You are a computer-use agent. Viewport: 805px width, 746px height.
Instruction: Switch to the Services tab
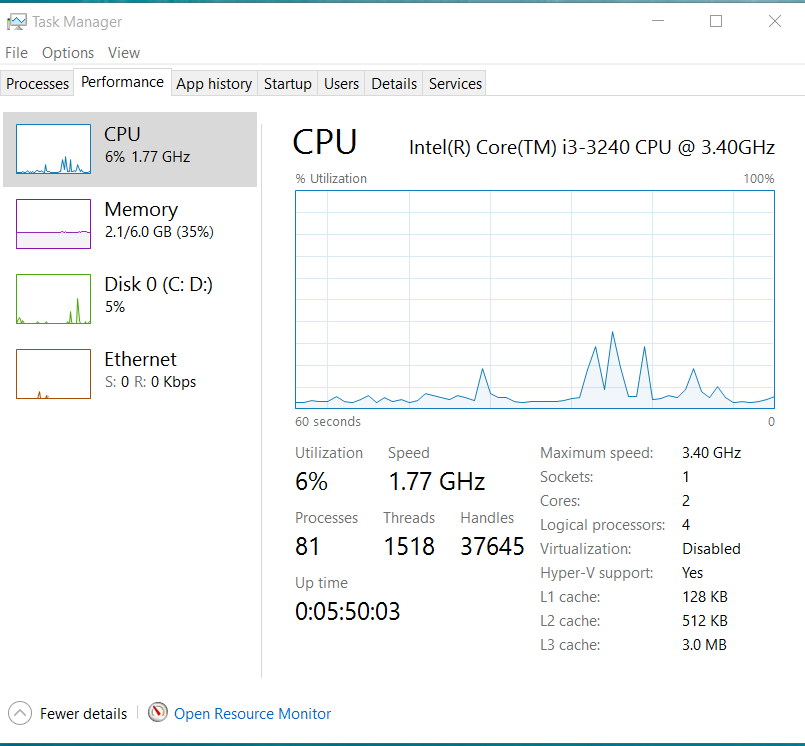456,84
